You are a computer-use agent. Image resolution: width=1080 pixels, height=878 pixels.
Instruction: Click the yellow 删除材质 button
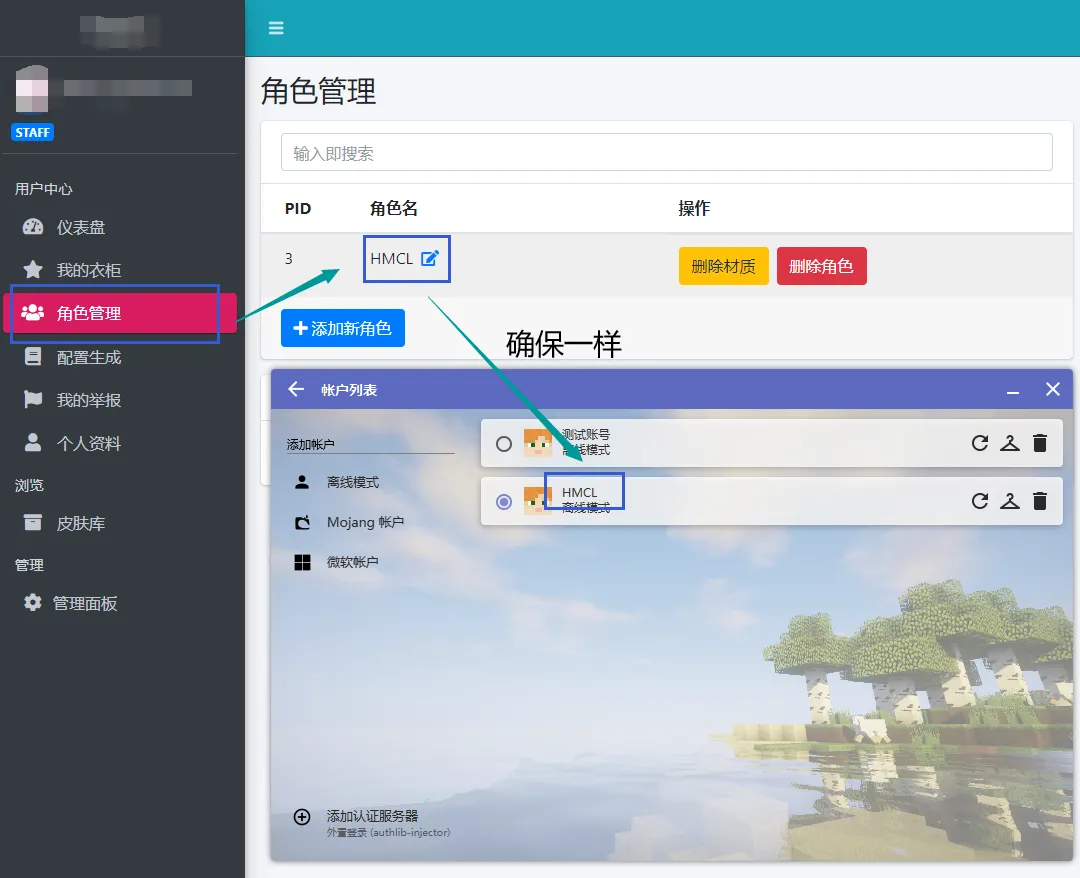coord(723,266)
